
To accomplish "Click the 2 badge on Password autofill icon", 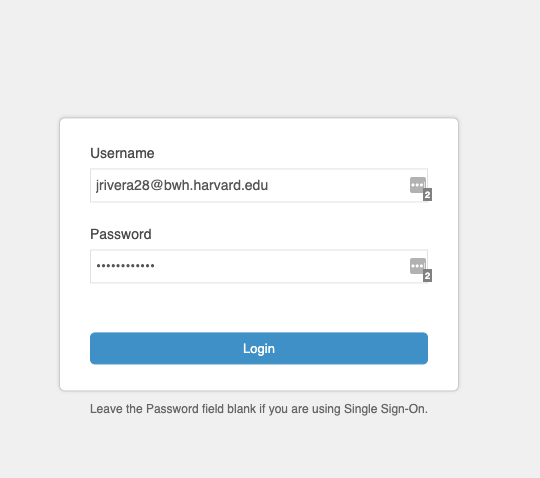I will pos(427,276).
